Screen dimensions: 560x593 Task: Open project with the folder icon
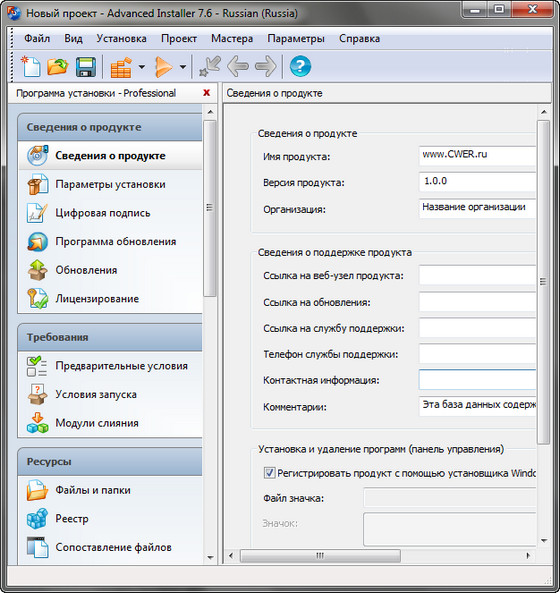pos(57,67)
